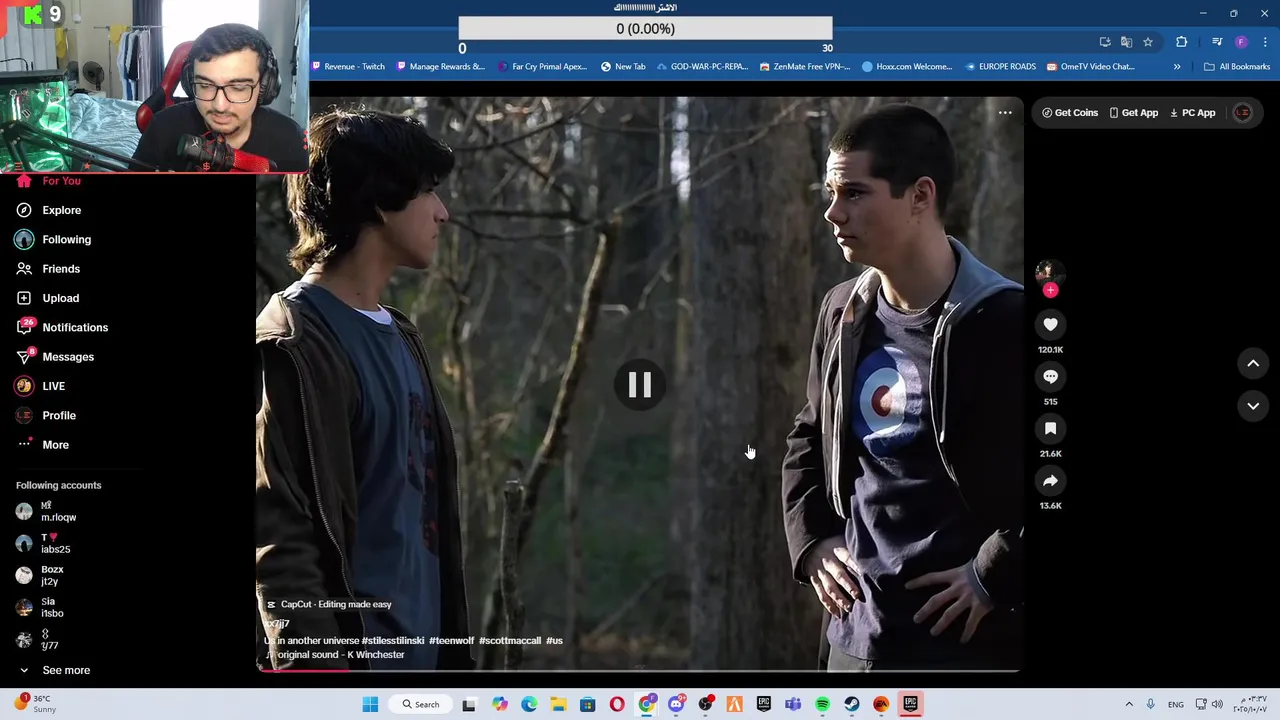Bookmark this page with the star icon
The width and height of the screenshot is (1280, 720).
coord(1148,42)
